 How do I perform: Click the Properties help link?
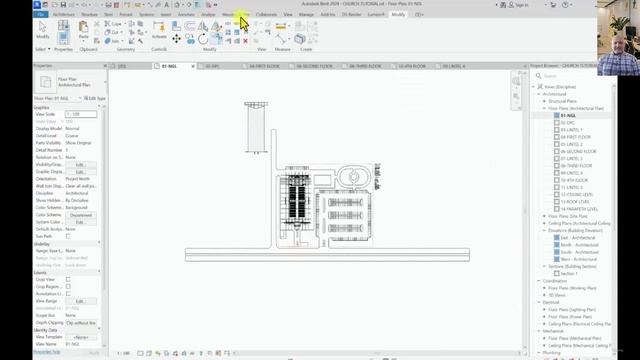(x=47, y=352)
